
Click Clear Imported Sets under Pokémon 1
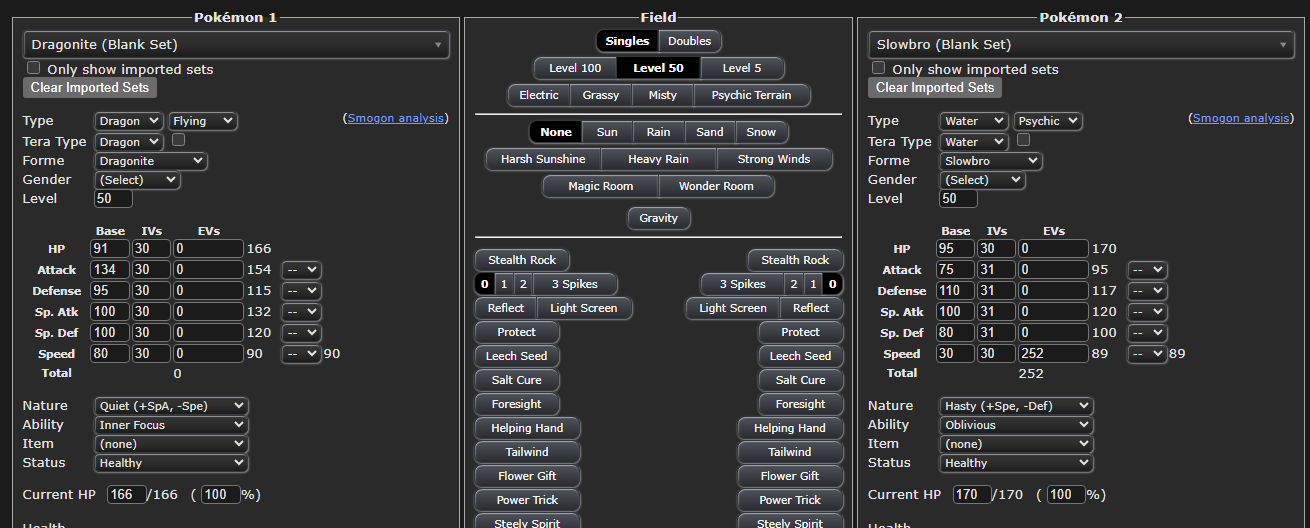coord(90,88)
